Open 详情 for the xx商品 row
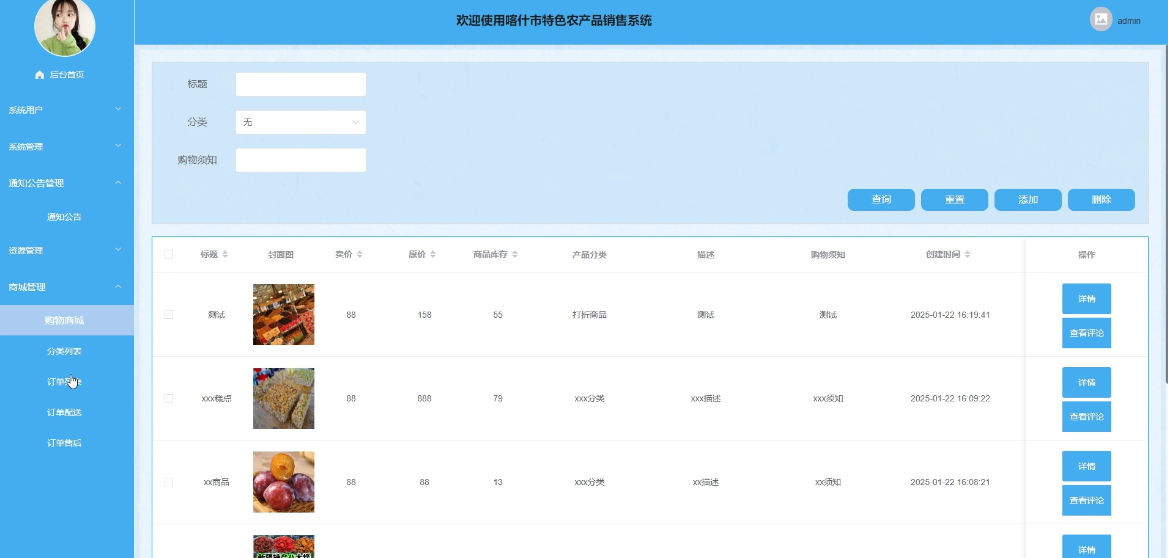The image size is (1168, 558). coord(1087,466)
